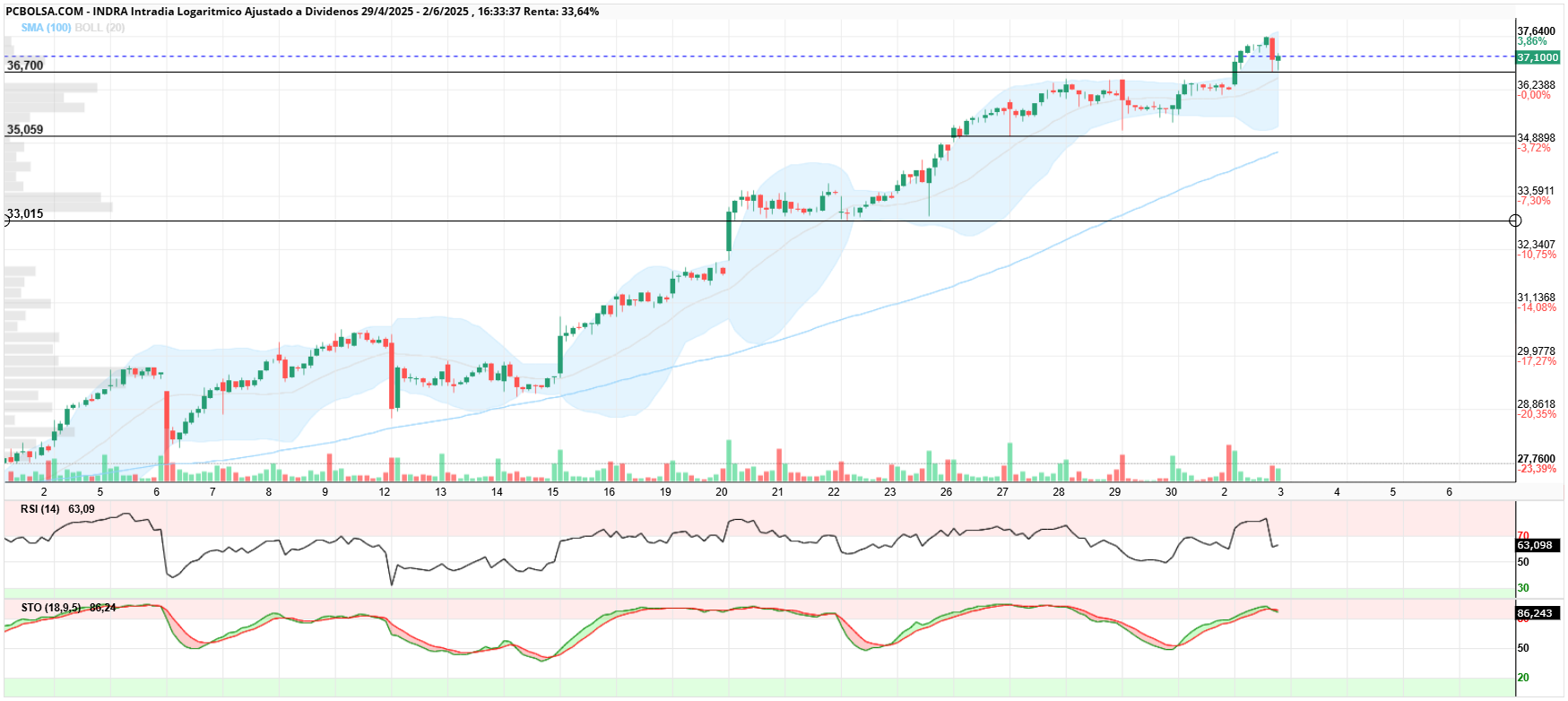1568x701 pixels.
Task: Click the black 63,098 RSI value tag
Action: click(1535, 545)
